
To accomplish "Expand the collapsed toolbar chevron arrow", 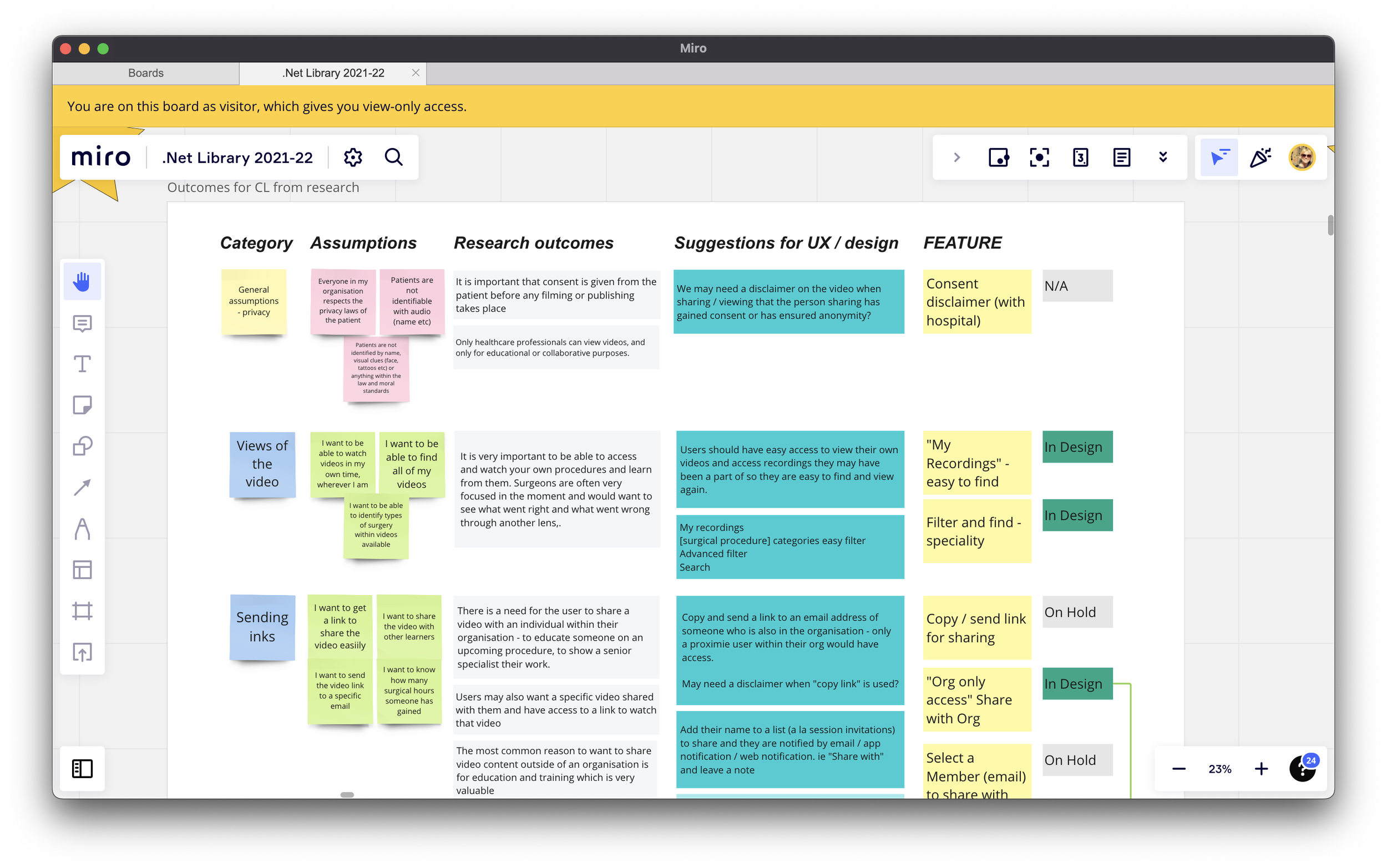I will pyautogui.click(x=956, y=158).
